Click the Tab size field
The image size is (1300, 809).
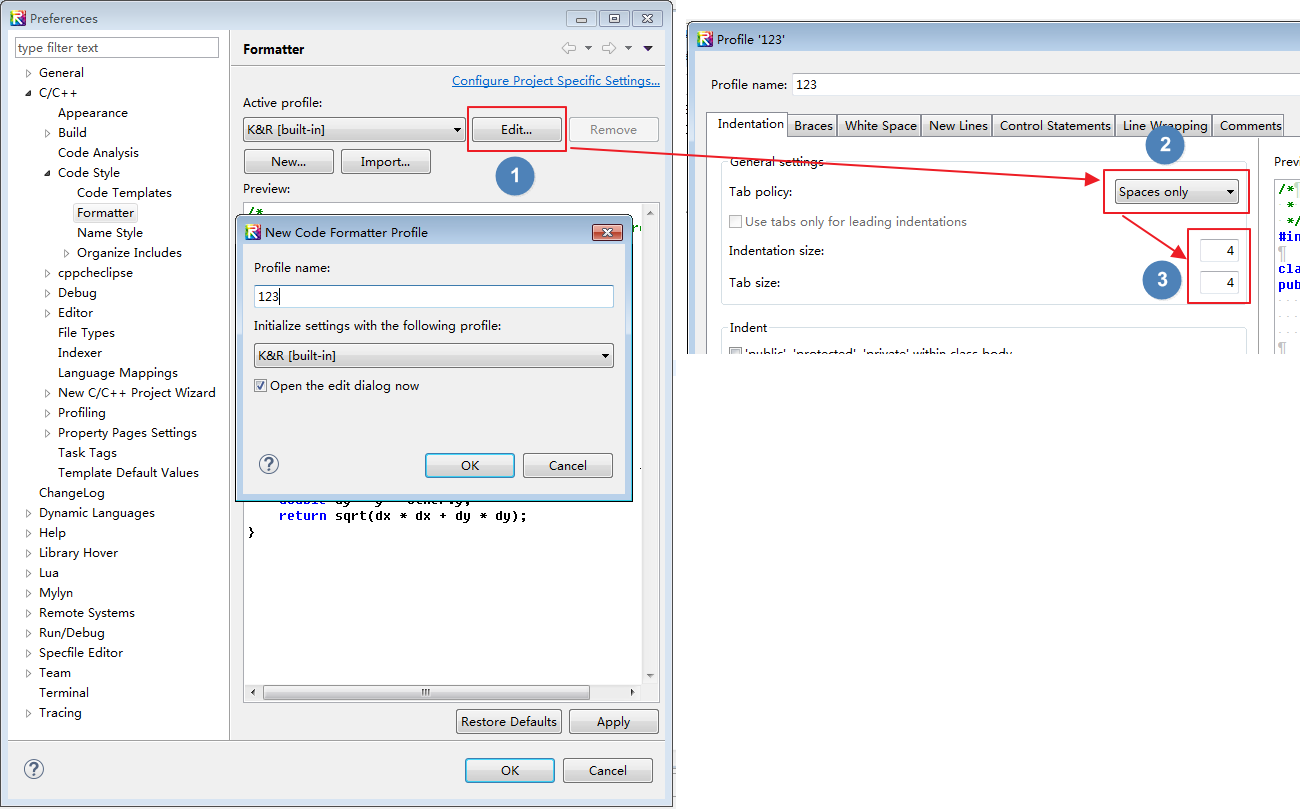1220,283
